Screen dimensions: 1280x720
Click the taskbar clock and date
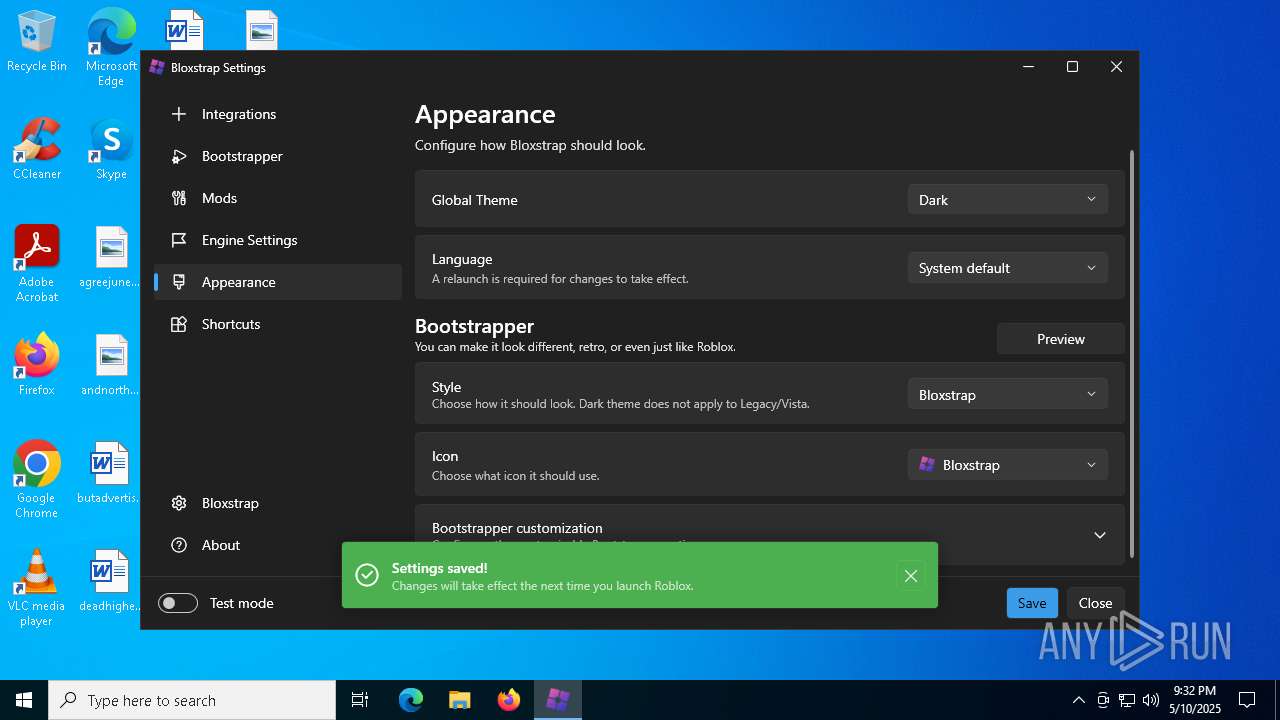tap(1195, 700)
